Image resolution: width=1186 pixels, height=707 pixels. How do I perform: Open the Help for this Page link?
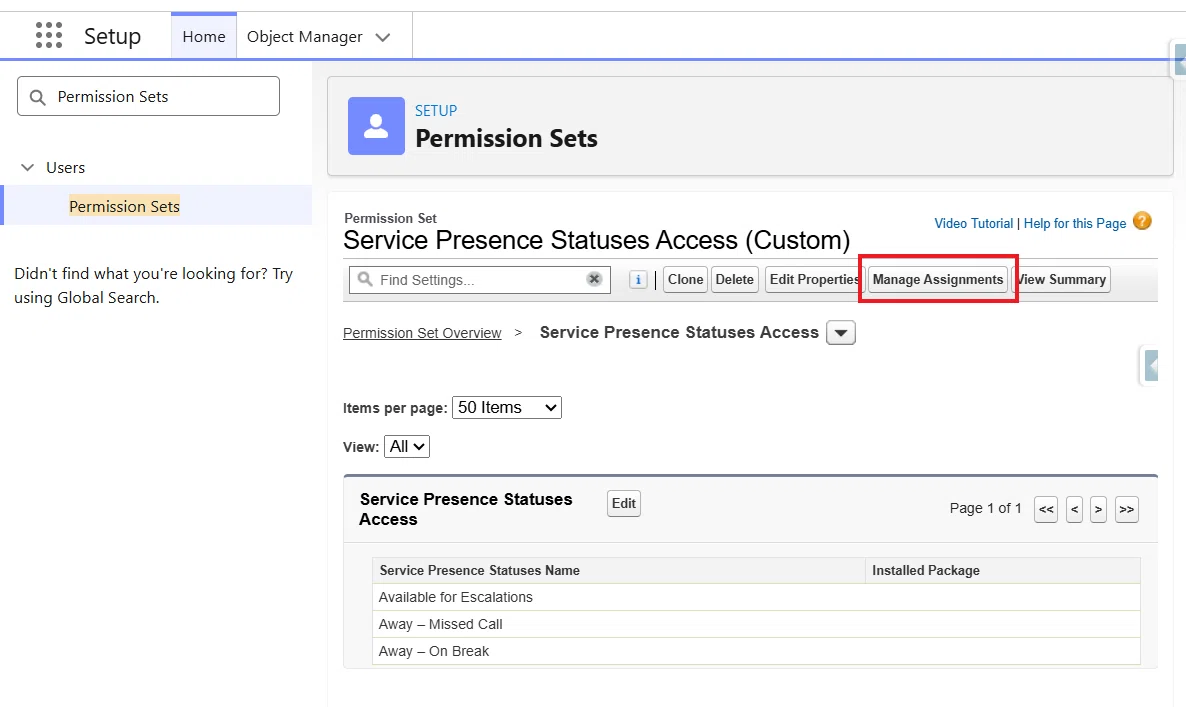point(1075,223)
